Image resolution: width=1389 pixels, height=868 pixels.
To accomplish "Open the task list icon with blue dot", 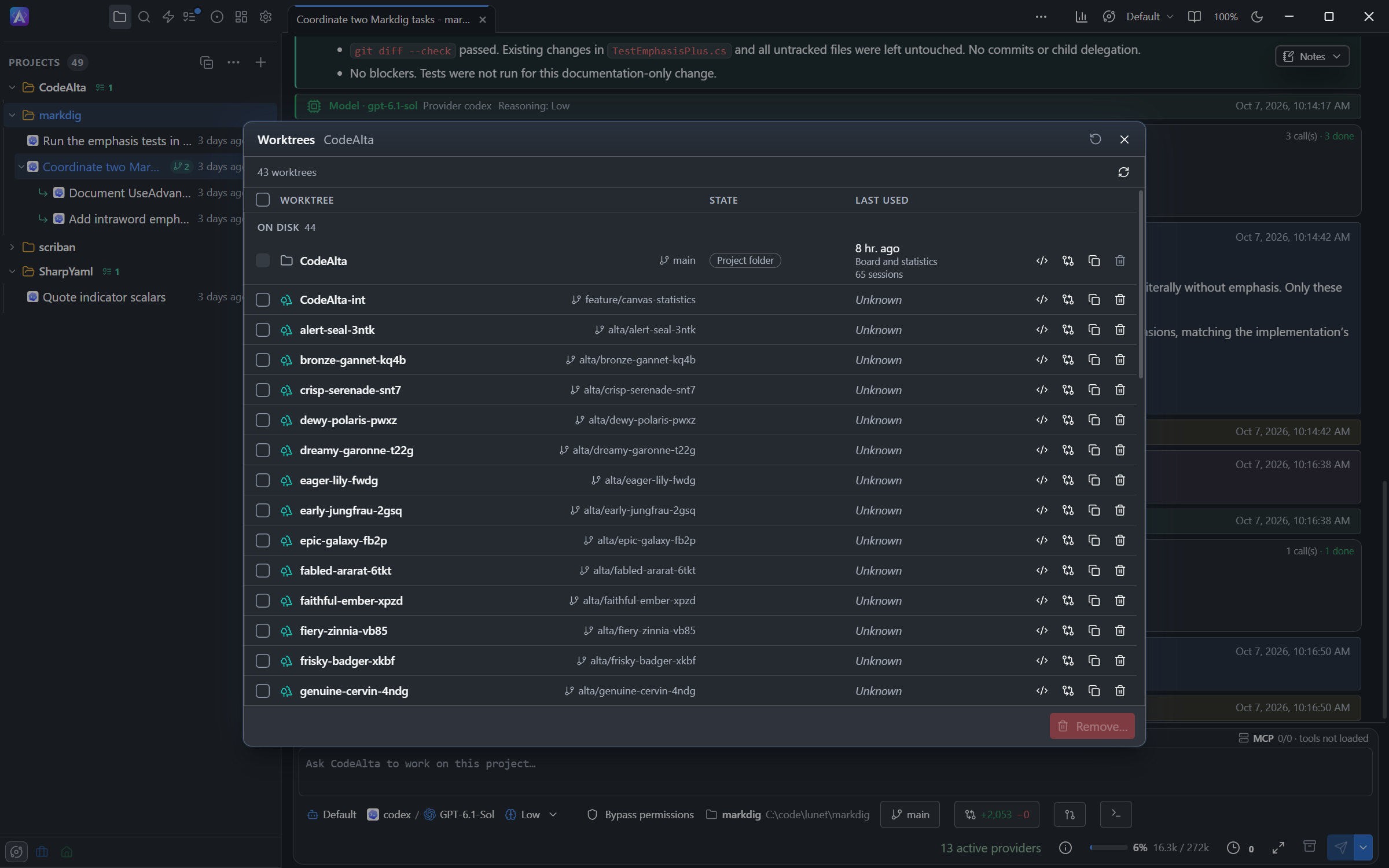I will point(190,17).
